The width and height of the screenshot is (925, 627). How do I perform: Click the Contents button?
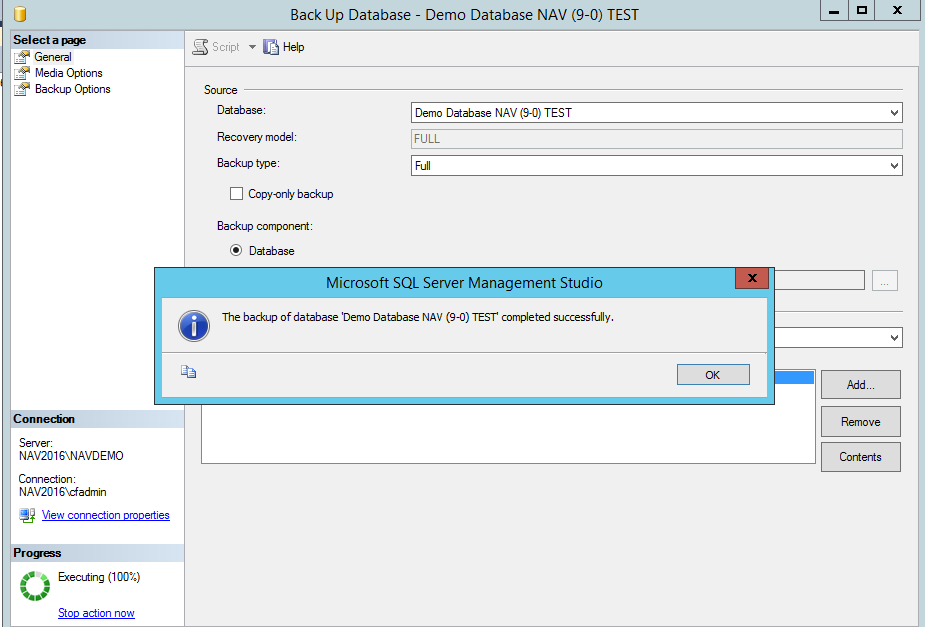pyautogui.click(x=861, y=457)
